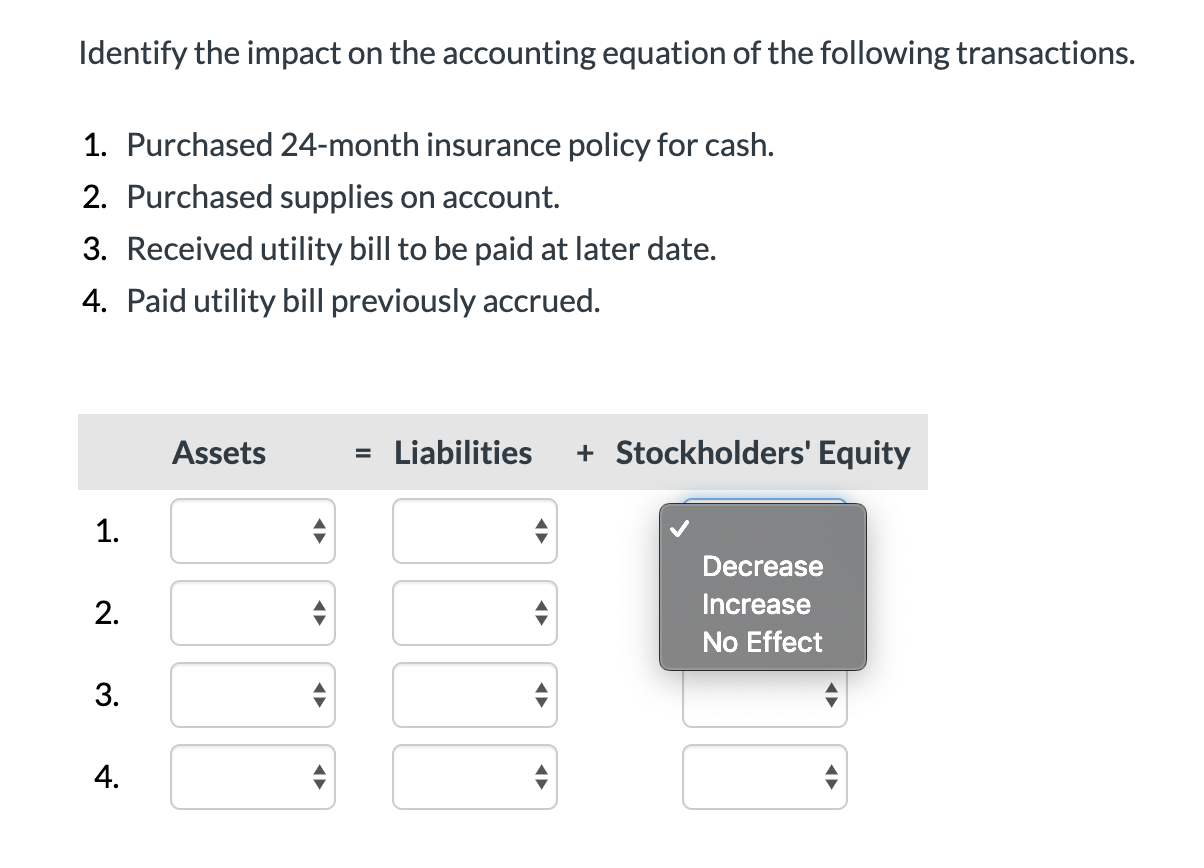Open the Assets dropdown for transaction 2
The image size is (1204, 868).
tap(252, 613)
